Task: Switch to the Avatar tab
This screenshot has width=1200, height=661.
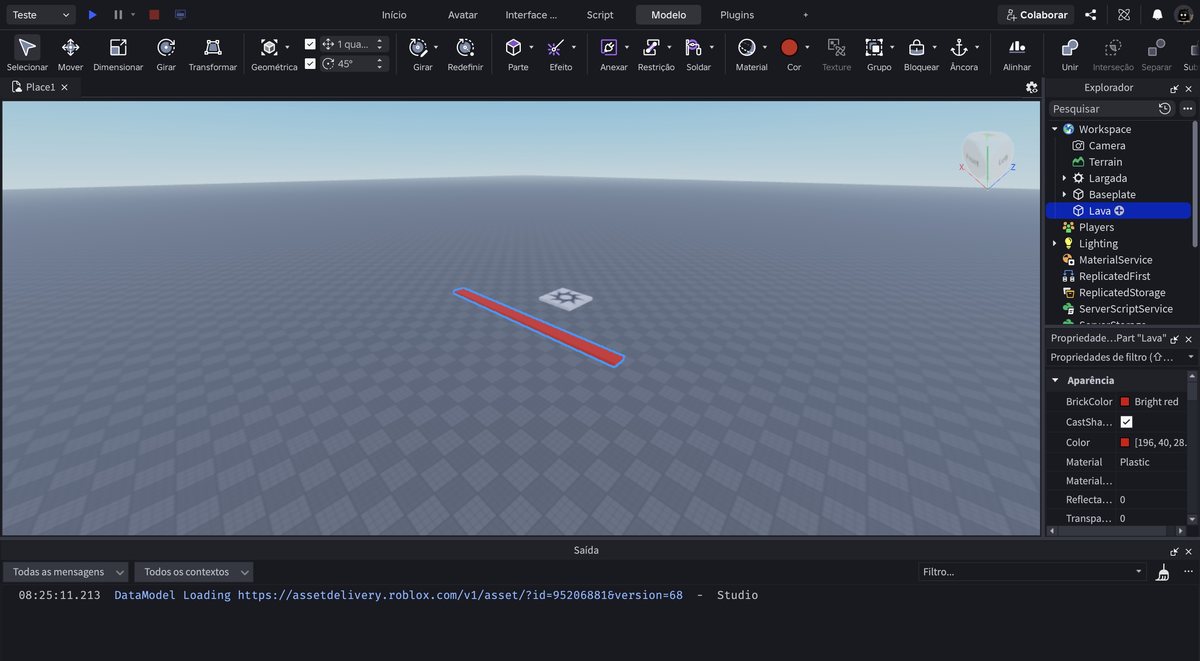Action: 462,15
